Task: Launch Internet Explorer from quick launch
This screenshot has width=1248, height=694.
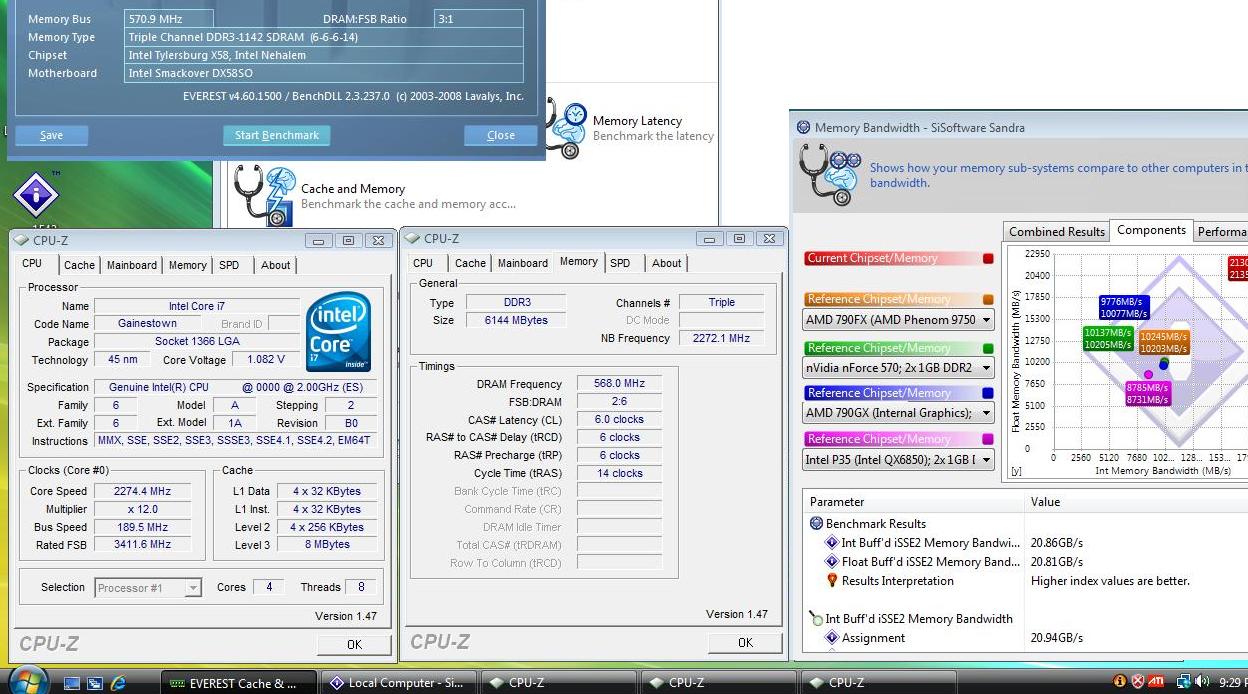Action: point(118,683)
